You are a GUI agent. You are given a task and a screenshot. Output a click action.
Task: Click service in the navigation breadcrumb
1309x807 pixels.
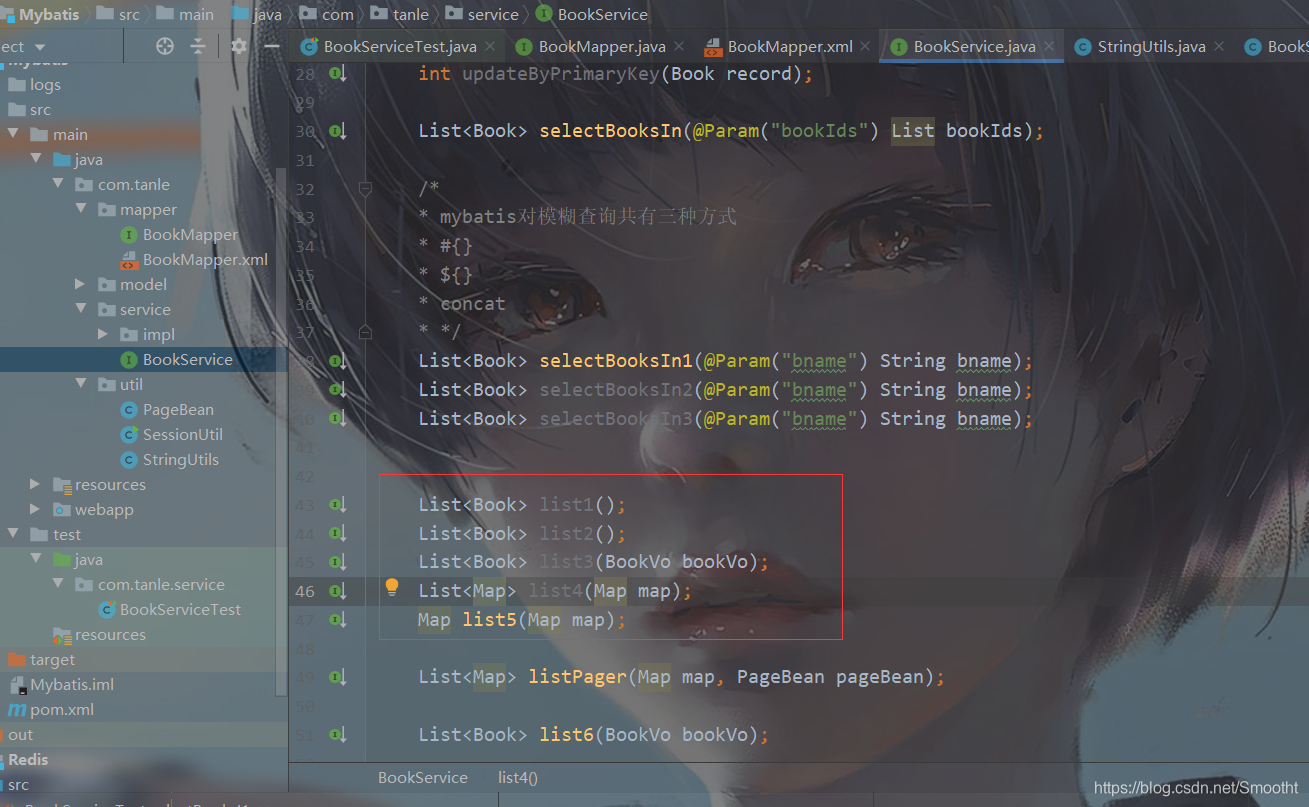493,14
